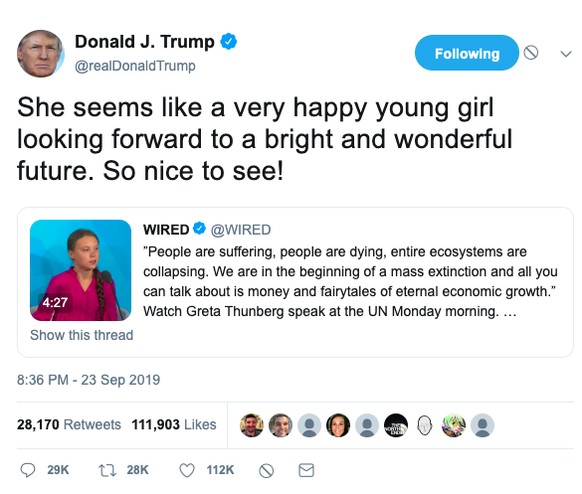Click the black North Face liker avatar
The width and height of the screenshot is (582, 494).
point(396,425)
